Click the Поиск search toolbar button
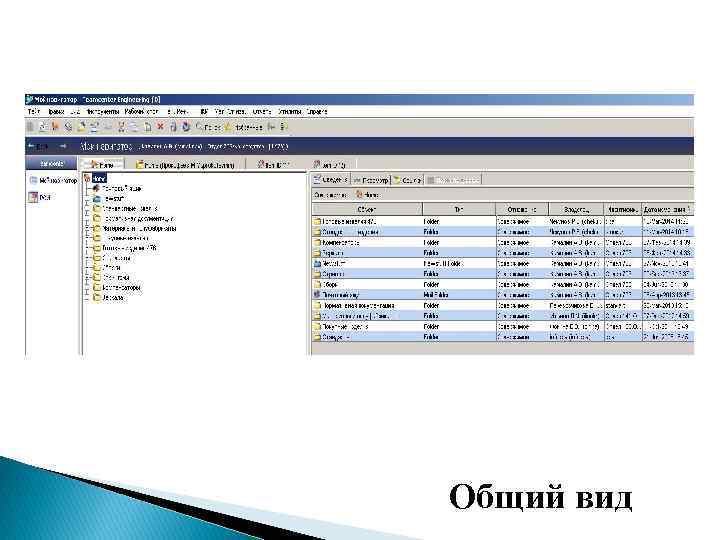Screen dimensions: 720x540 click(x=208, y=127)
